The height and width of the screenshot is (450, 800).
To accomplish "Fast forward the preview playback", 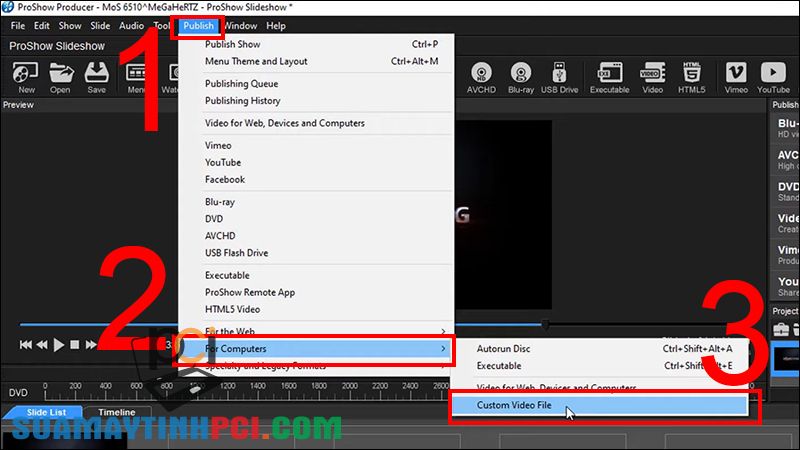I will 90,345.
